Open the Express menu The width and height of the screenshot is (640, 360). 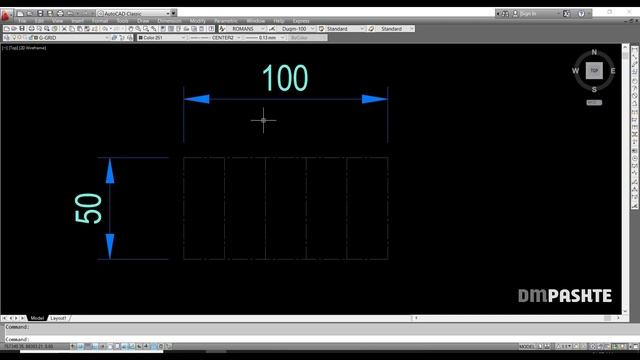[x=301, y=21]
